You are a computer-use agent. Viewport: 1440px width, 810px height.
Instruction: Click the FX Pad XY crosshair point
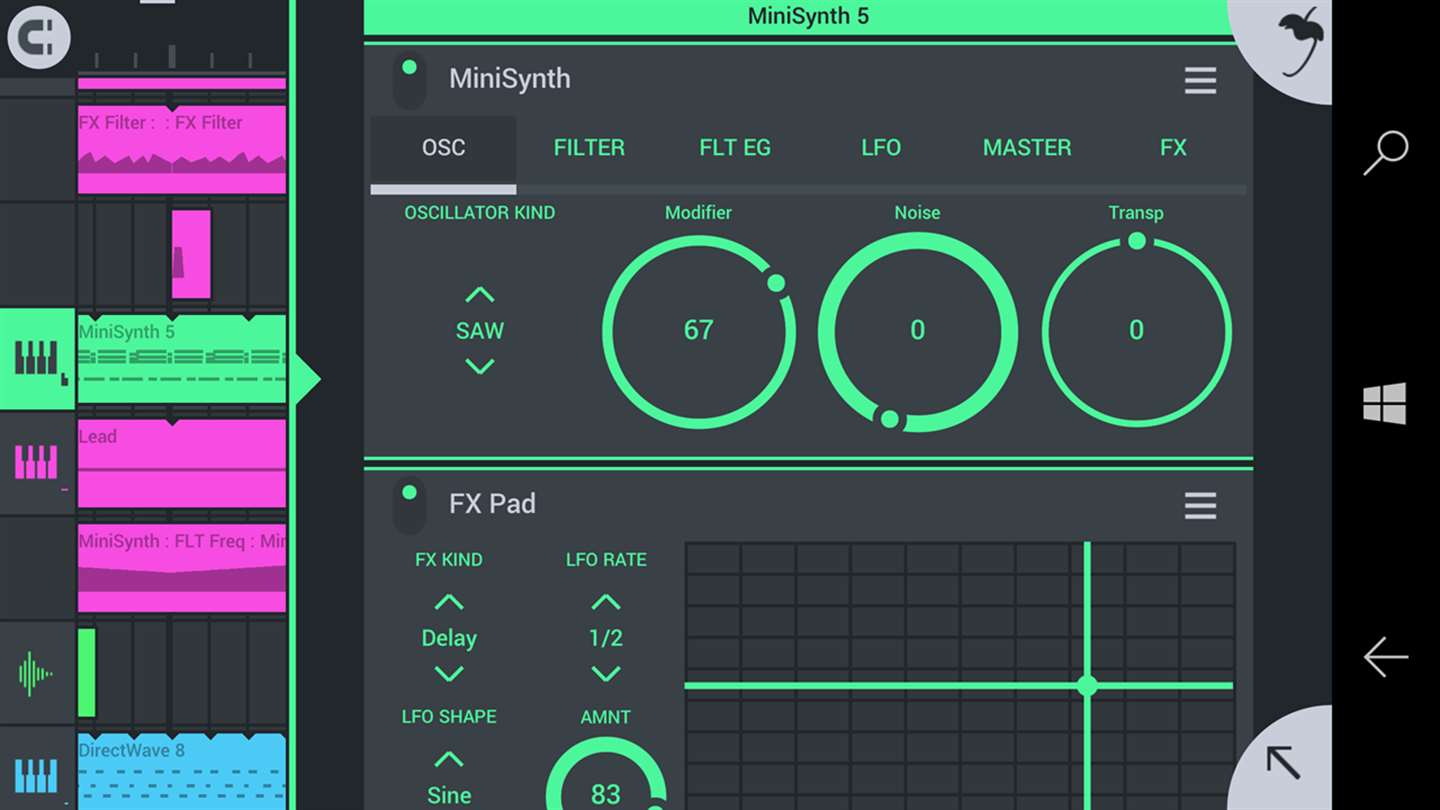point(1087,686)
